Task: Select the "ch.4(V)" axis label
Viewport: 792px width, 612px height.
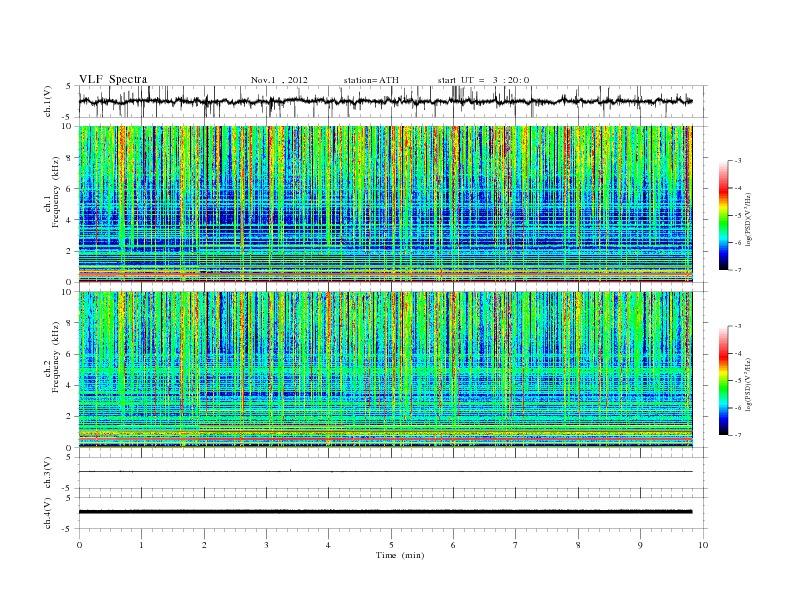Action: point(47,513)
